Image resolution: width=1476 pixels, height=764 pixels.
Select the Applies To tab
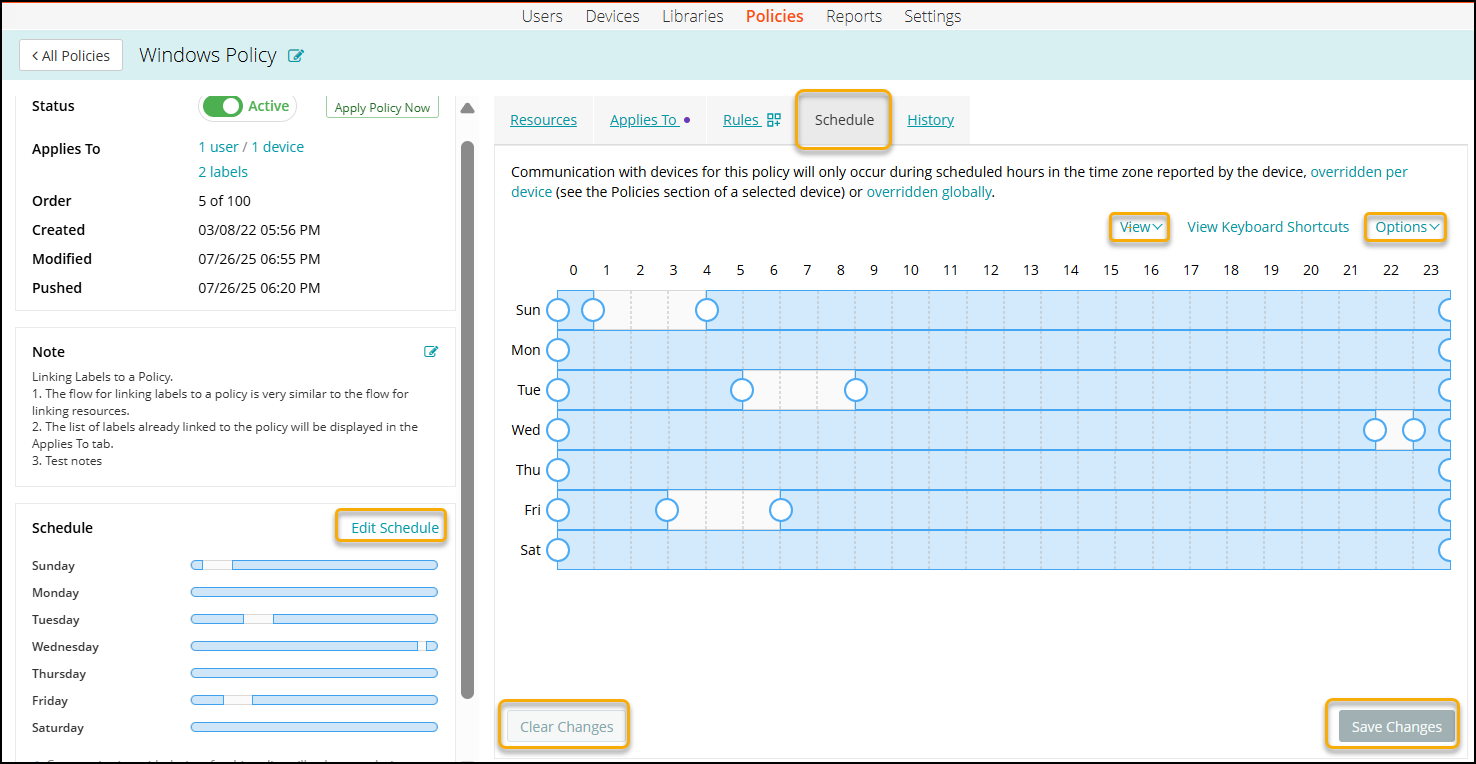643,120
